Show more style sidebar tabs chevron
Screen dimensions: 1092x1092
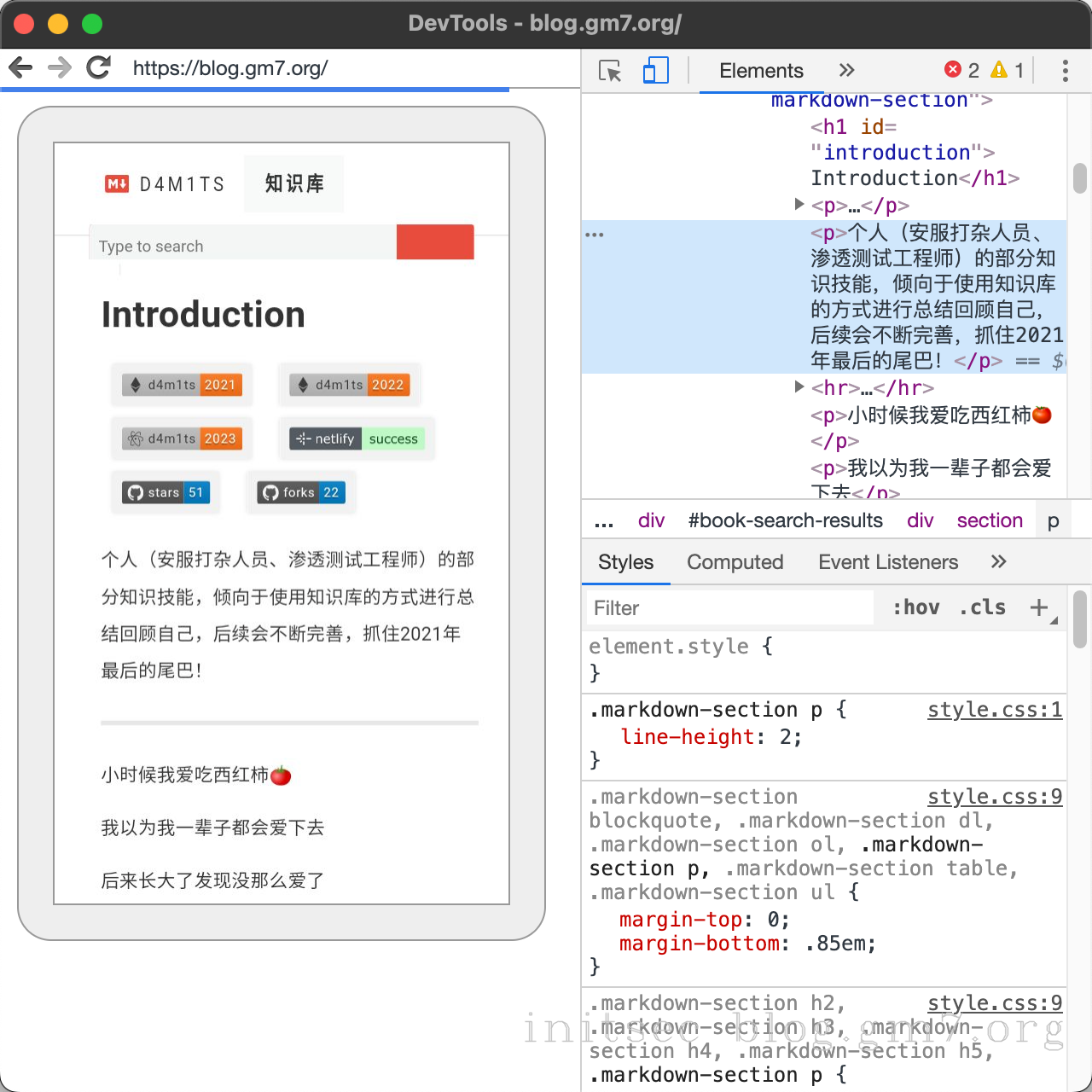[998, 562]
